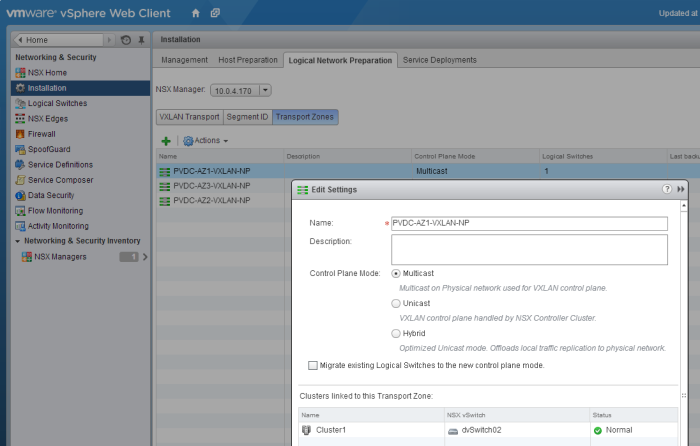Image resolution: width=700 pixels, height=446 pixels.
Task: Sort by Name column header
Action: click(220, 156)
